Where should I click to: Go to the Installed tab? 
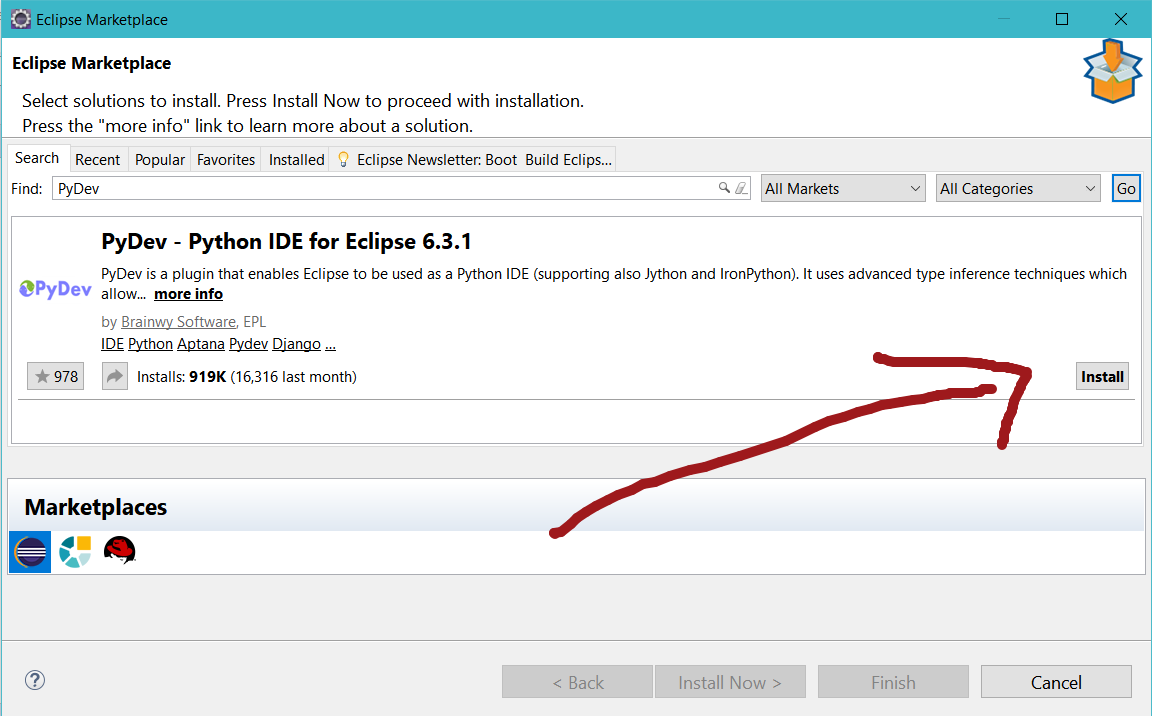coord(296,159)
